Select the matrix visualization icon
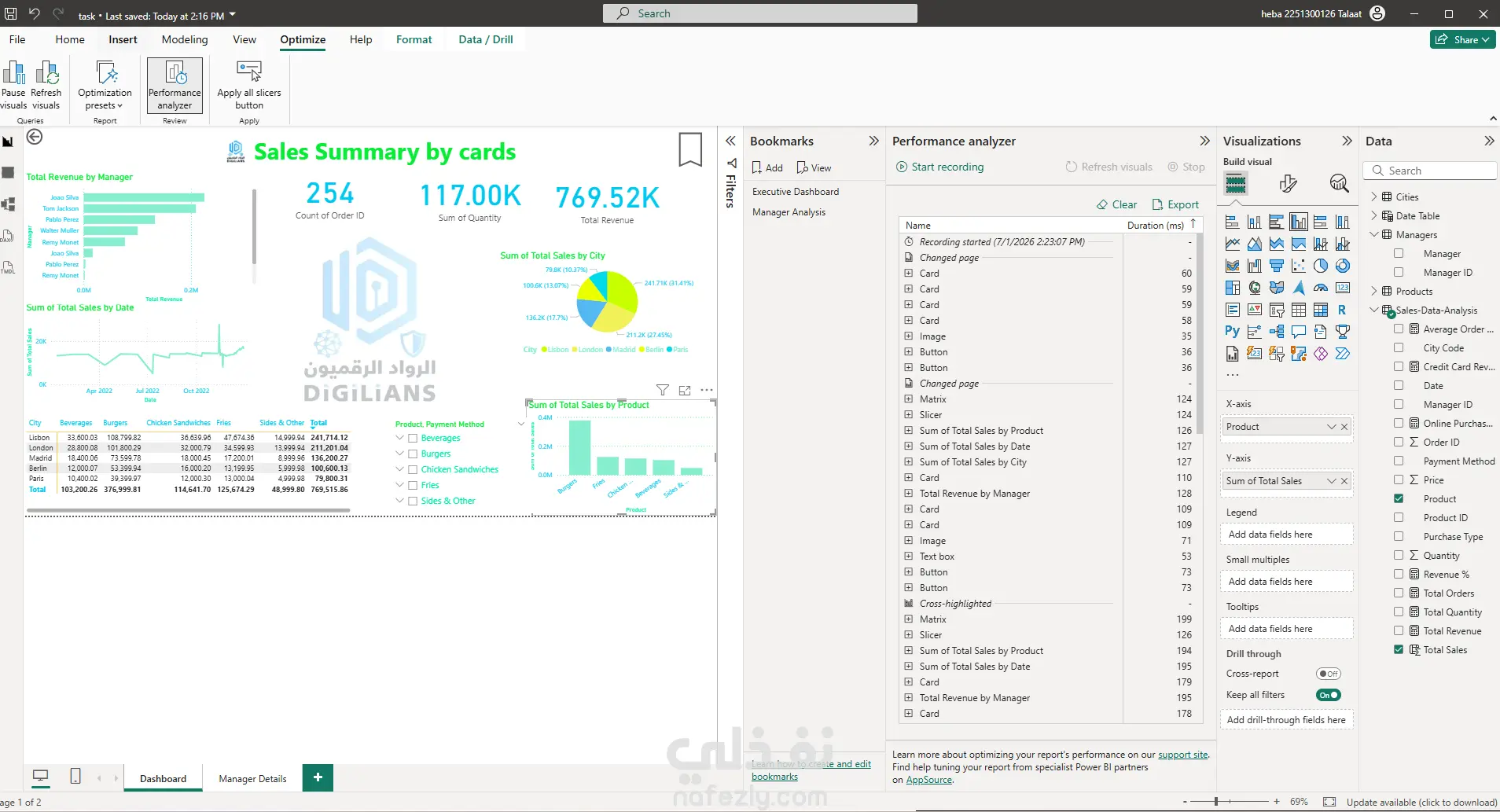The image size is (1500, 812). coord(1321,310)
